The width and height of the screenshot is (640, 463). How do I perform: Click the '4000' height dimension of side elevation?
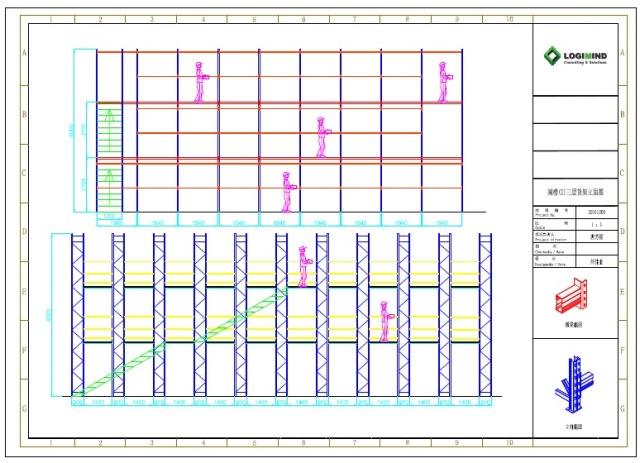[49, 315]
